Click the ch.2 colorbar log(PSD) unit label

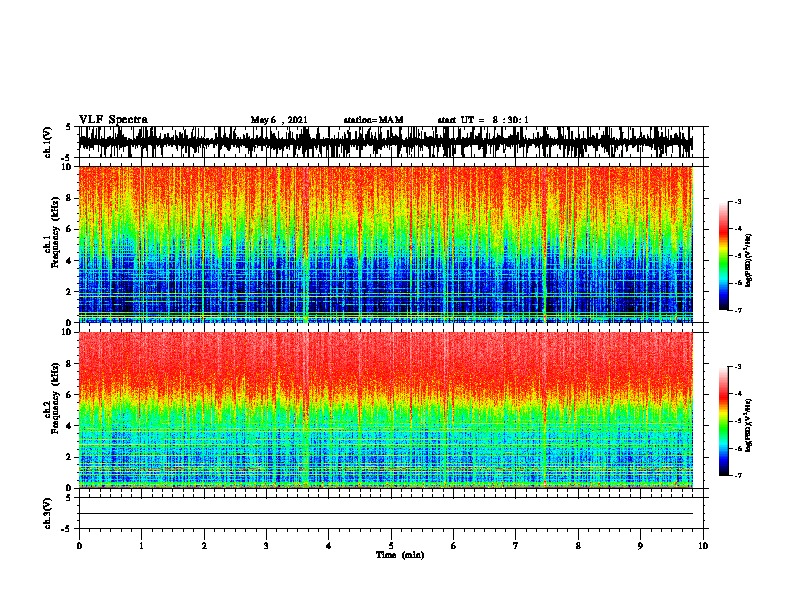(749, 425)
